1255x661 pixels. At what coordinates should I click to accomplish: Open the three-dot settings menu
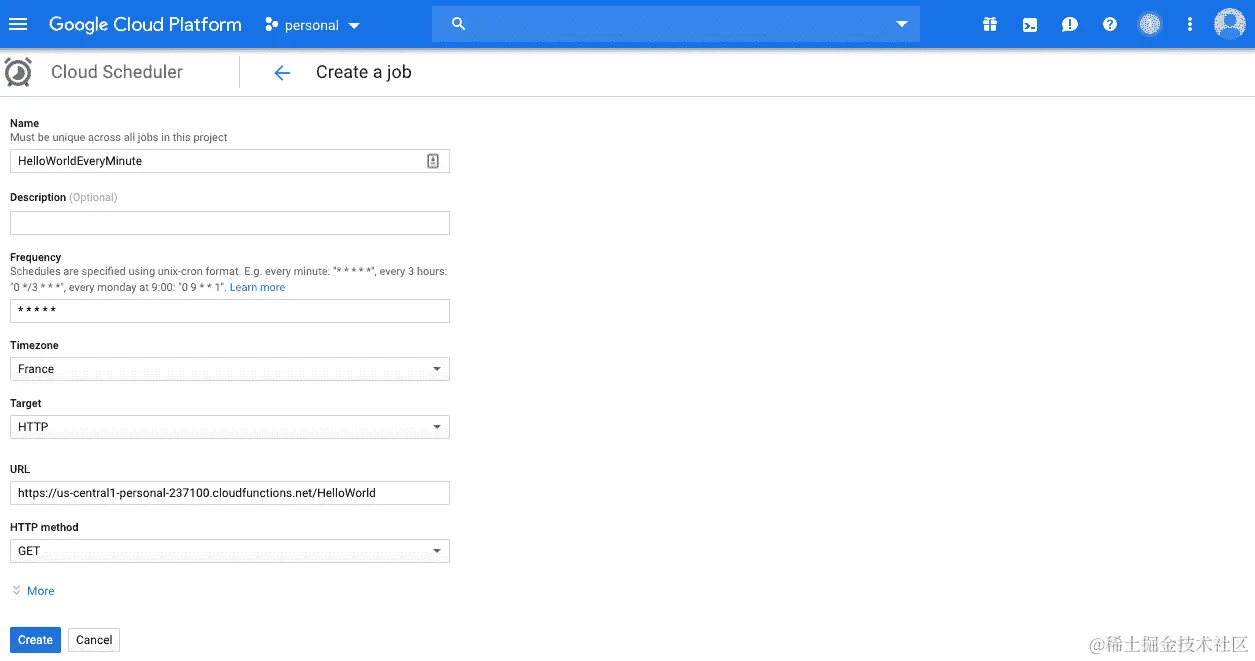coord(1189,24)
